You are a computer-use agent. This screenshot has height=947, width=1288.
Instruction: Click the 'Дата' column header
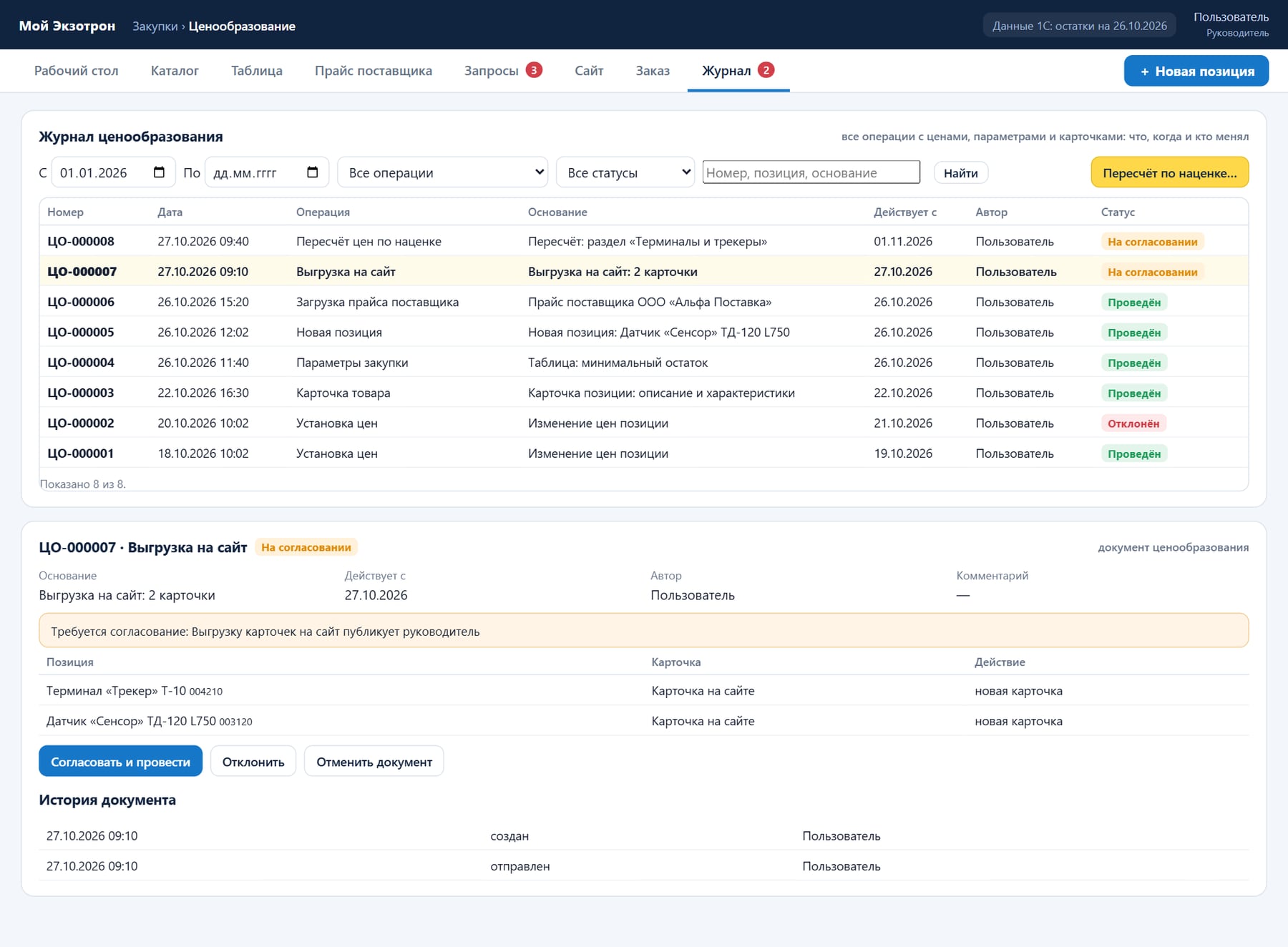click(170, 212)
